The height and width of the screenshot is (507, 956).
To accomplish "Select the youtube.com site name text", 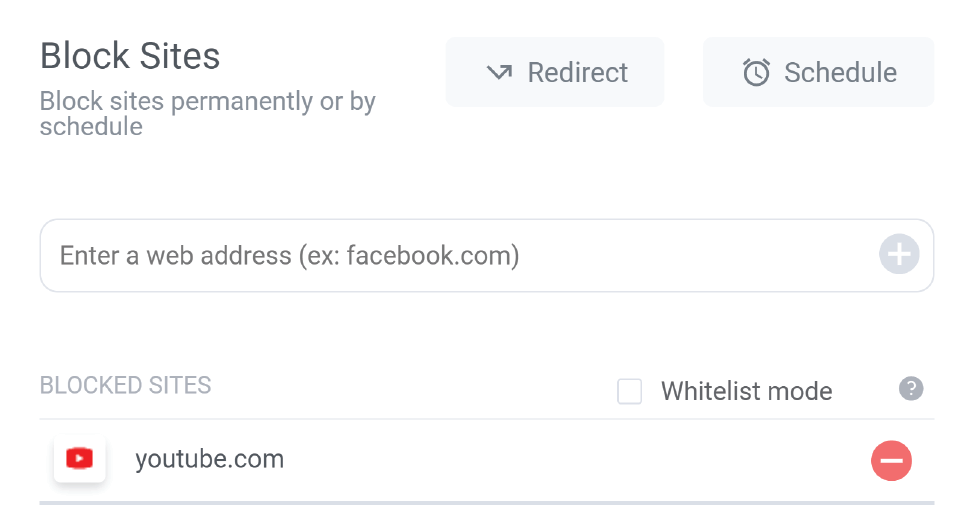I will [210, 459].
